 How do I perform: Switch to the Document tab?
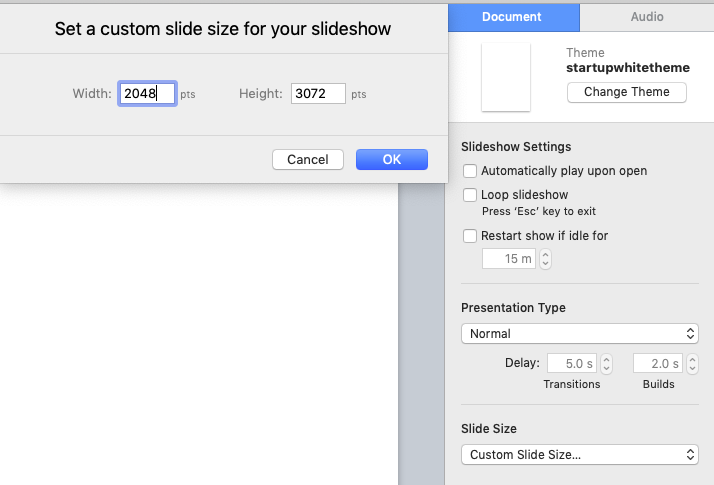(x=511, y=17)
